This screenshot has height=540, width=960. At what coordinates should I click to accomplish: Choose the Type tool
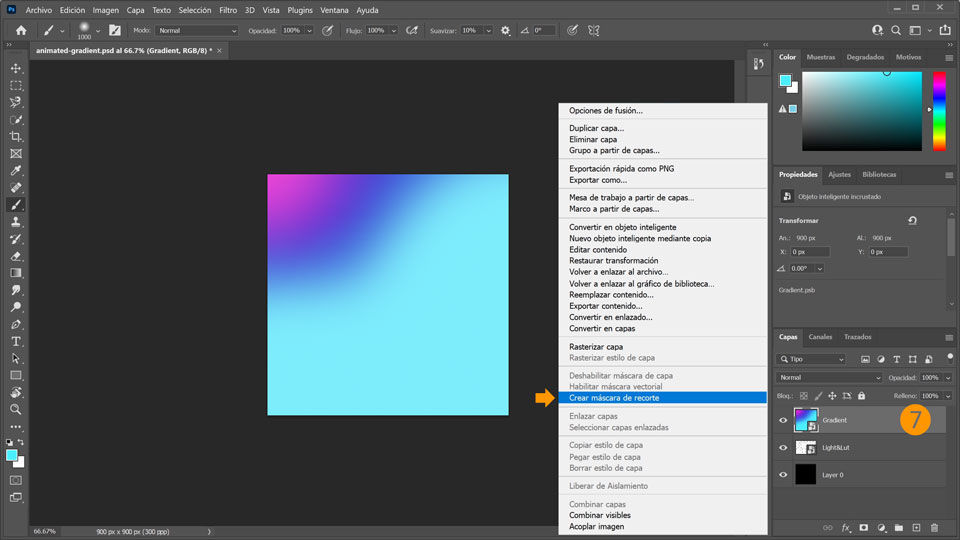click(x=16, y=341)
